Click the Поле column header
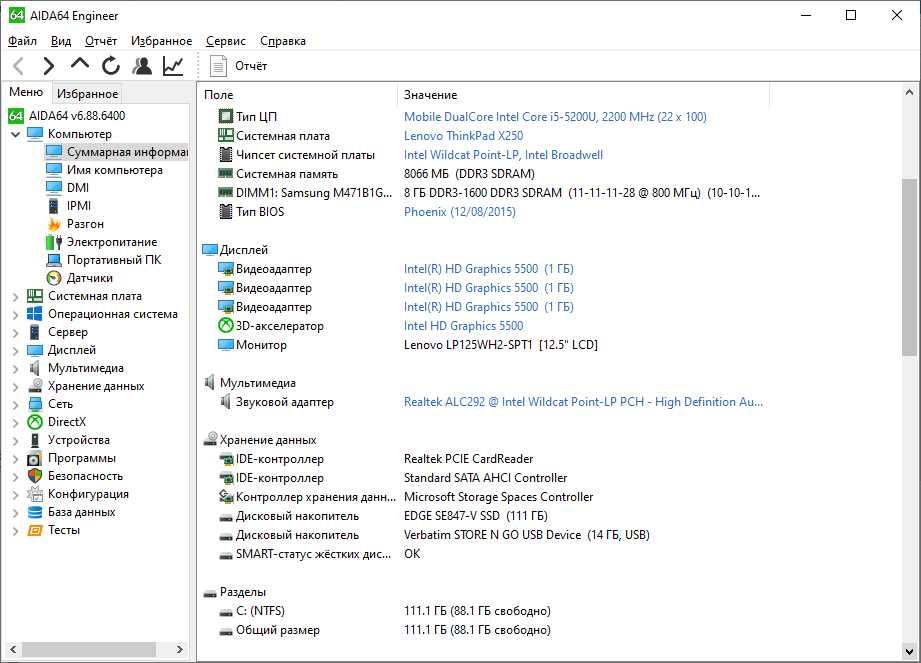The height and width of the screenshot is (663, 921). tap(298, 95)
